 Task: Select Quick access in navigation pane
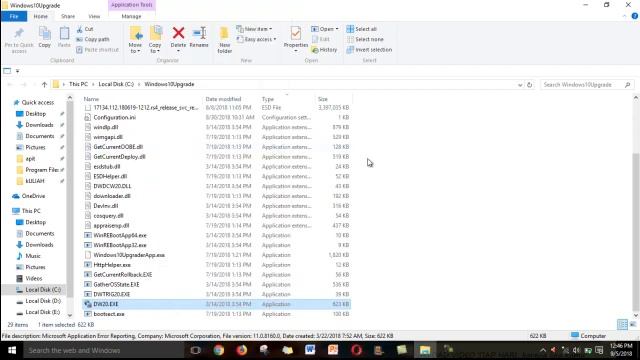coord(38,102)
